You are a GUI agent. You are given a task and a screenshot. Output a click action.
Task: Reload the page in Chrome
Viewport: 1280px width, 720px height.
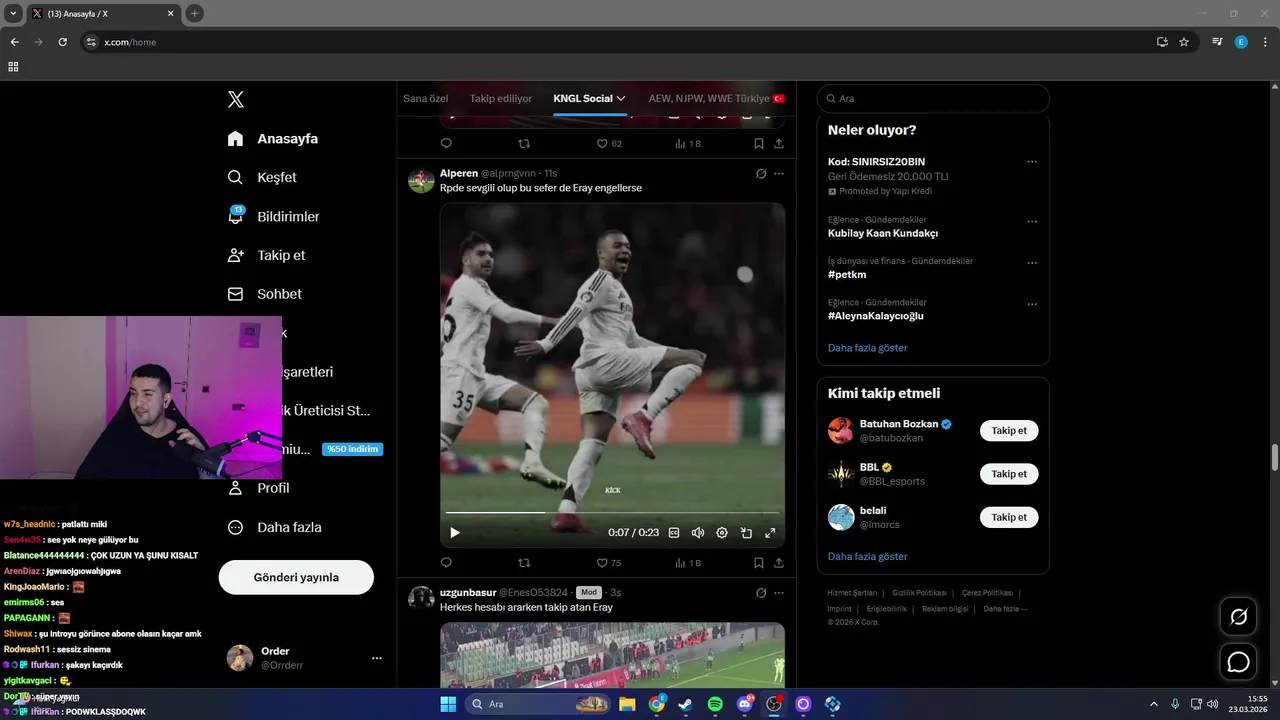(x=62, y=42)
